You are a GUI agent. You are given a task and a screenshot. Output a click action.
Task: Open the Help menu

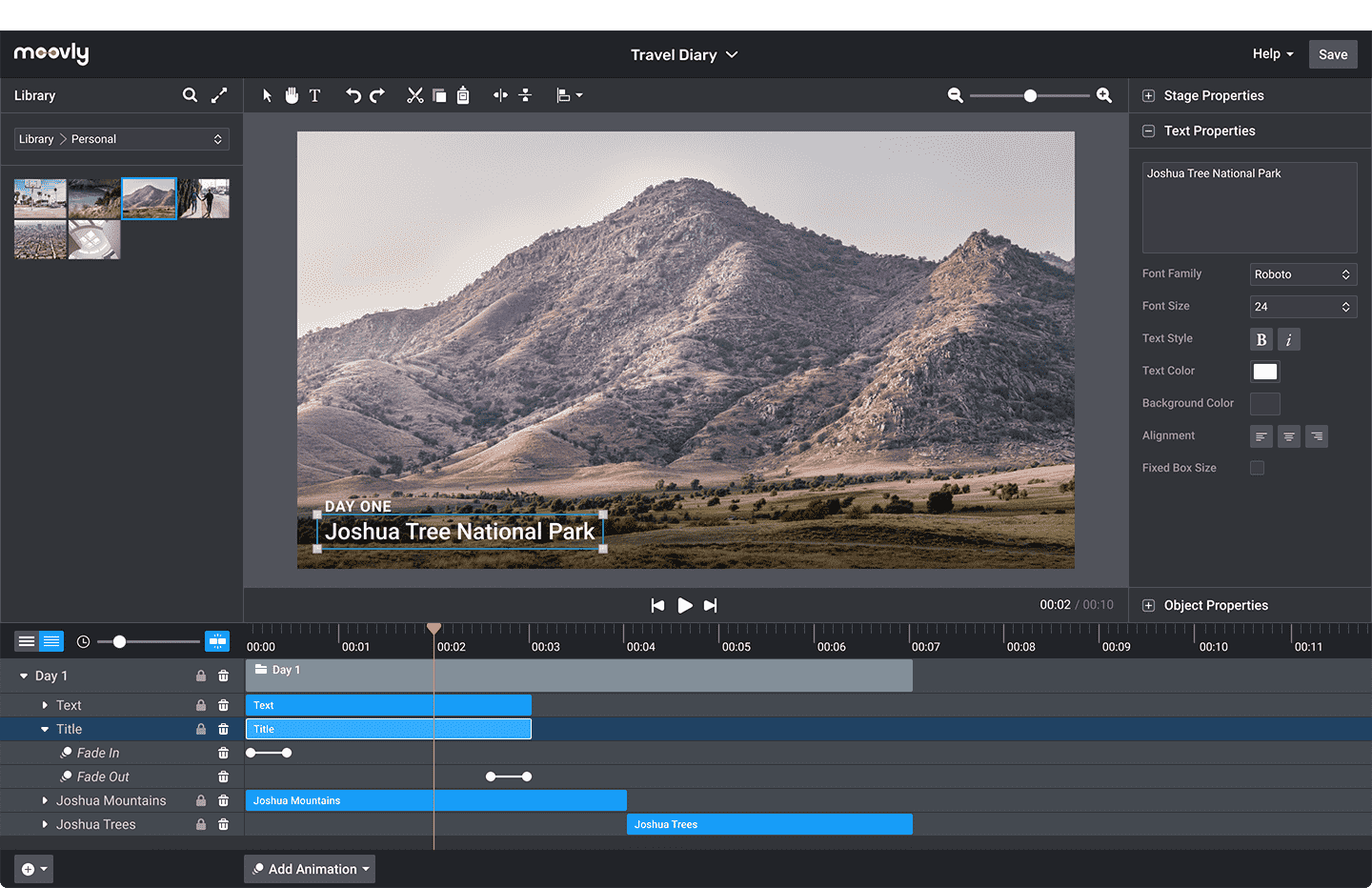[1273, 54]
